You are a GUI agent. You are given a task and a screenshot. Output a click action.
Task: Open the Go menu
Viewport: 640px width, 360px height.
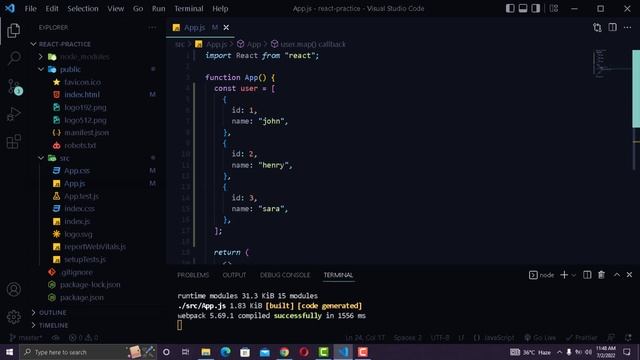point(138,9)
